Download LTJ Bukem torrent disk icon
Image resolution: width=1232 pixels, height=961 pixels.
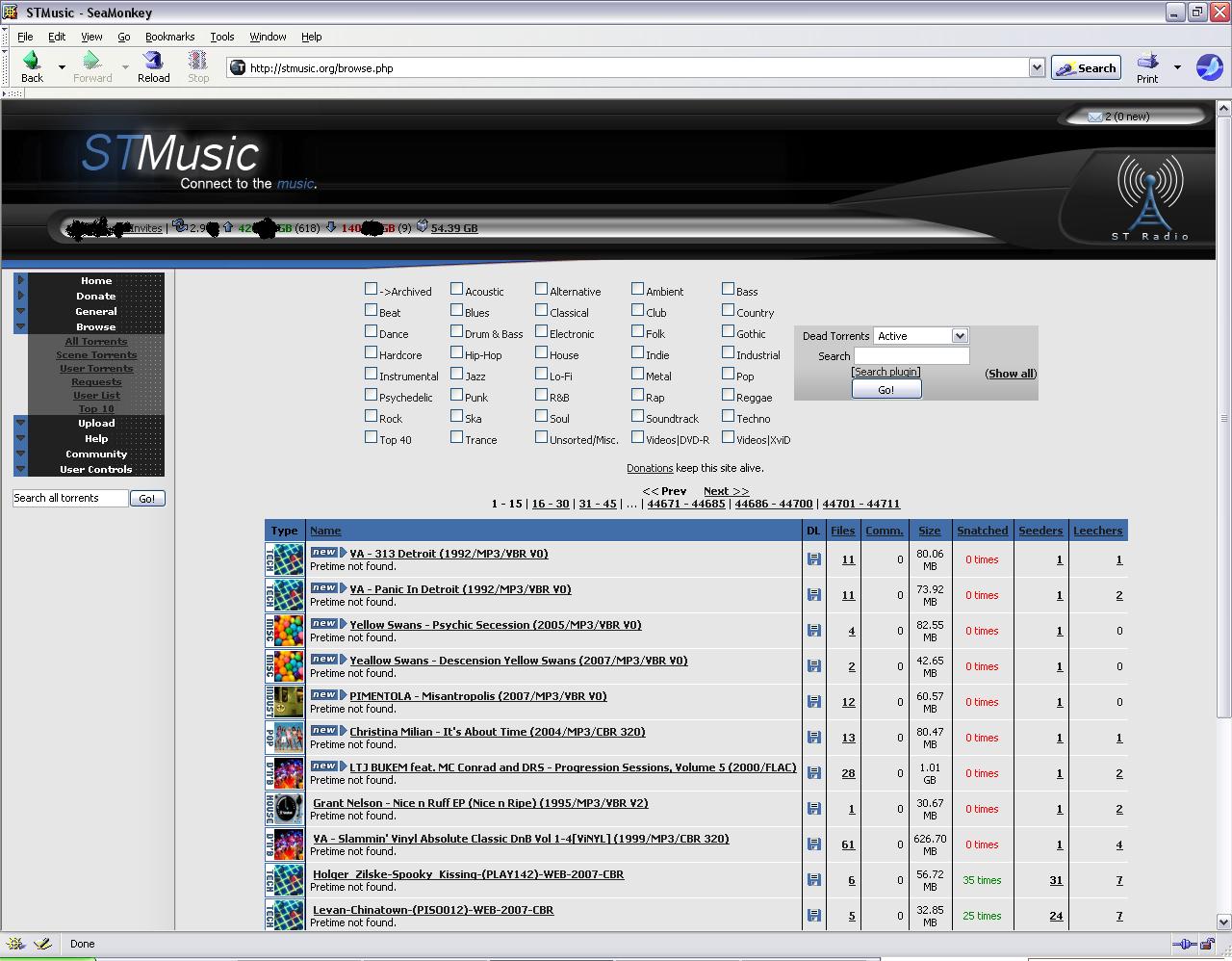(814, 772)
